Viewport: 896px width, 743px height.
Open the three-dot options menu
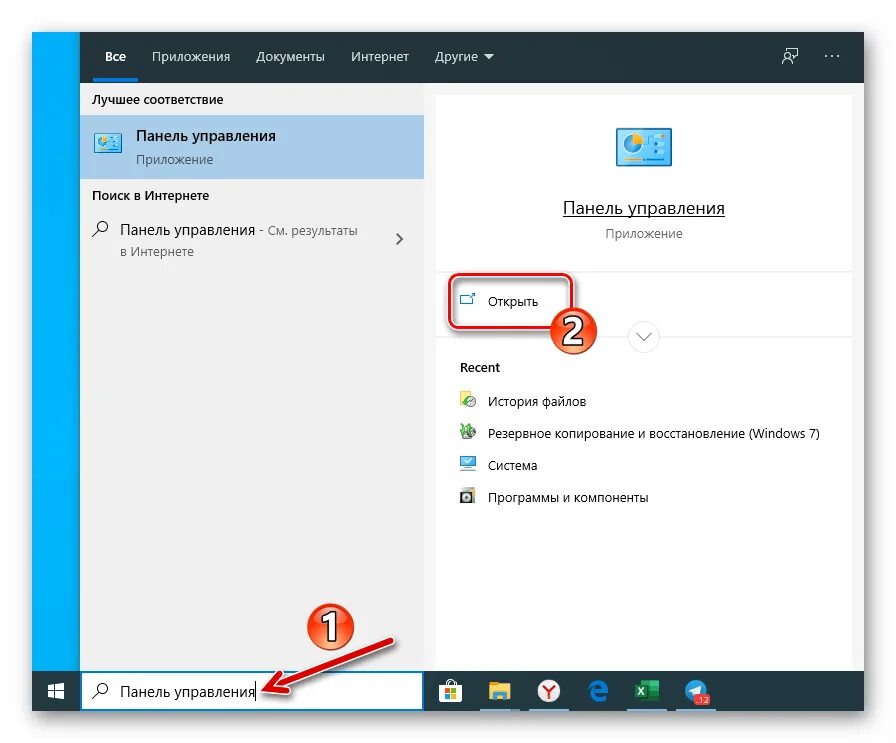tap(832, 56)
